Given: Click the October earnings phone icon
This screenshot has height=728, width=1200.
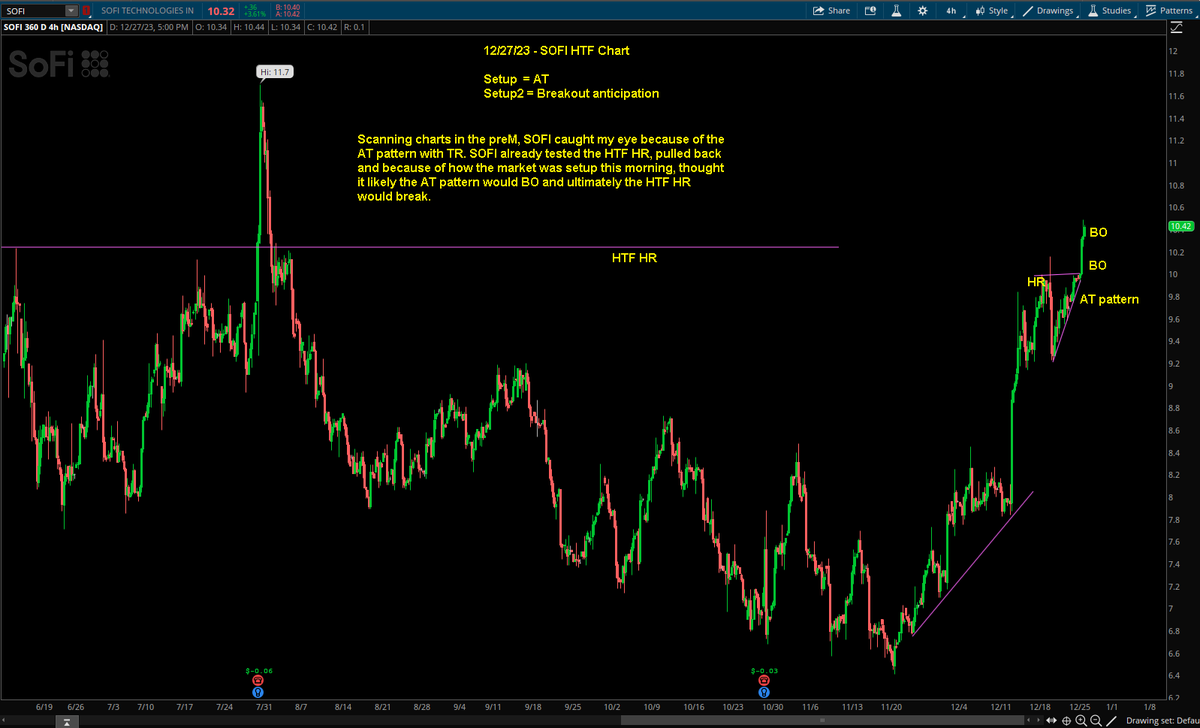Looking at the screenshot, I should pyautogui.click(x=765, y=680).
